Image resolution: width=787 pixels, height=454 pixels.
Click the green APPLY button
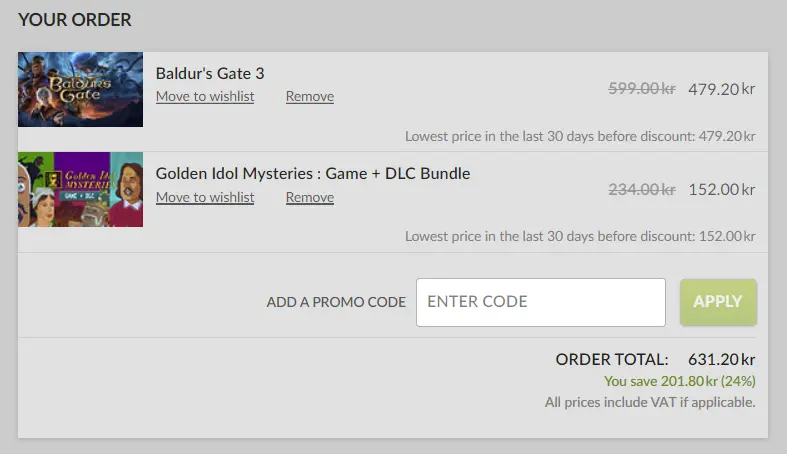click(x=718, y=302)
